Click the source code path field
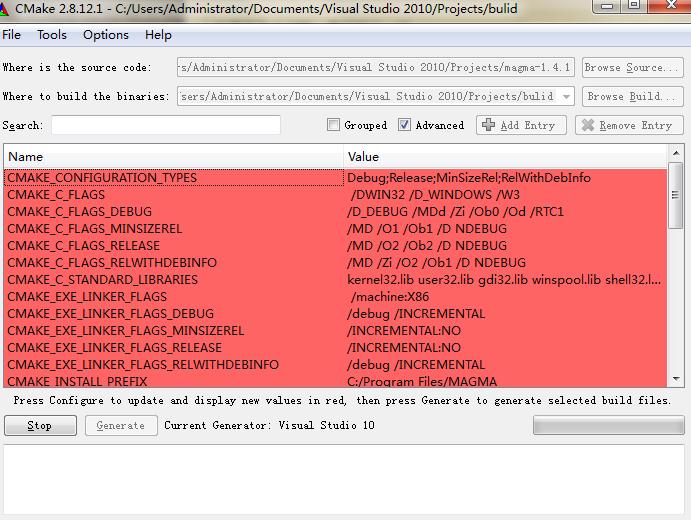The width and height of the screenshot is (691, 520). tap(375, 67)
